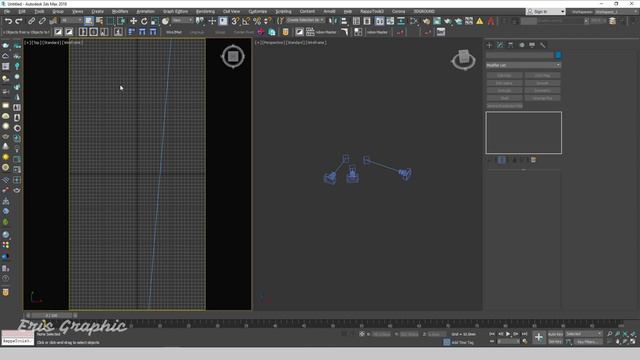The width and height of the screenshot is (640, 360).
Task: Click the Zoom viewport navigation icon
Action: click(x=610, y=334)
